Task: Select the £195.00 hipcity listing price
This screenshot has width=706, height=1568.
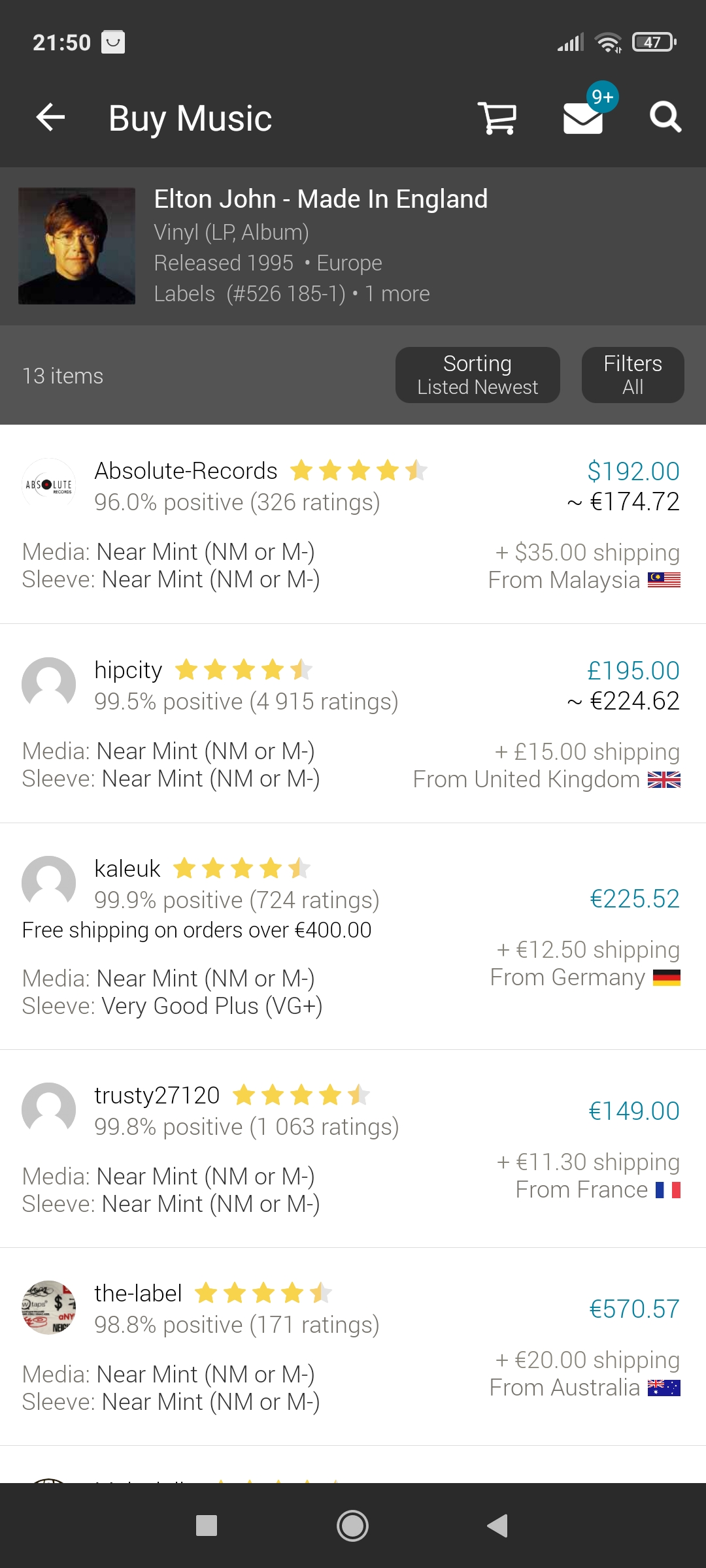Action: (x=633, y=670)
